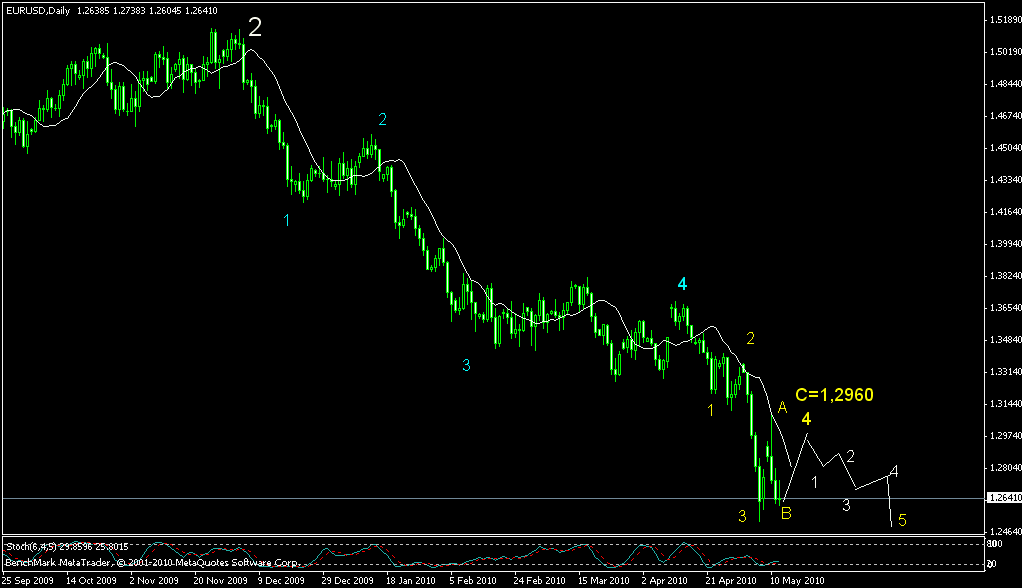Select price level 1.28040 on axis
The width and height of the screenshot is (1022, 588).
[1005, 467]
